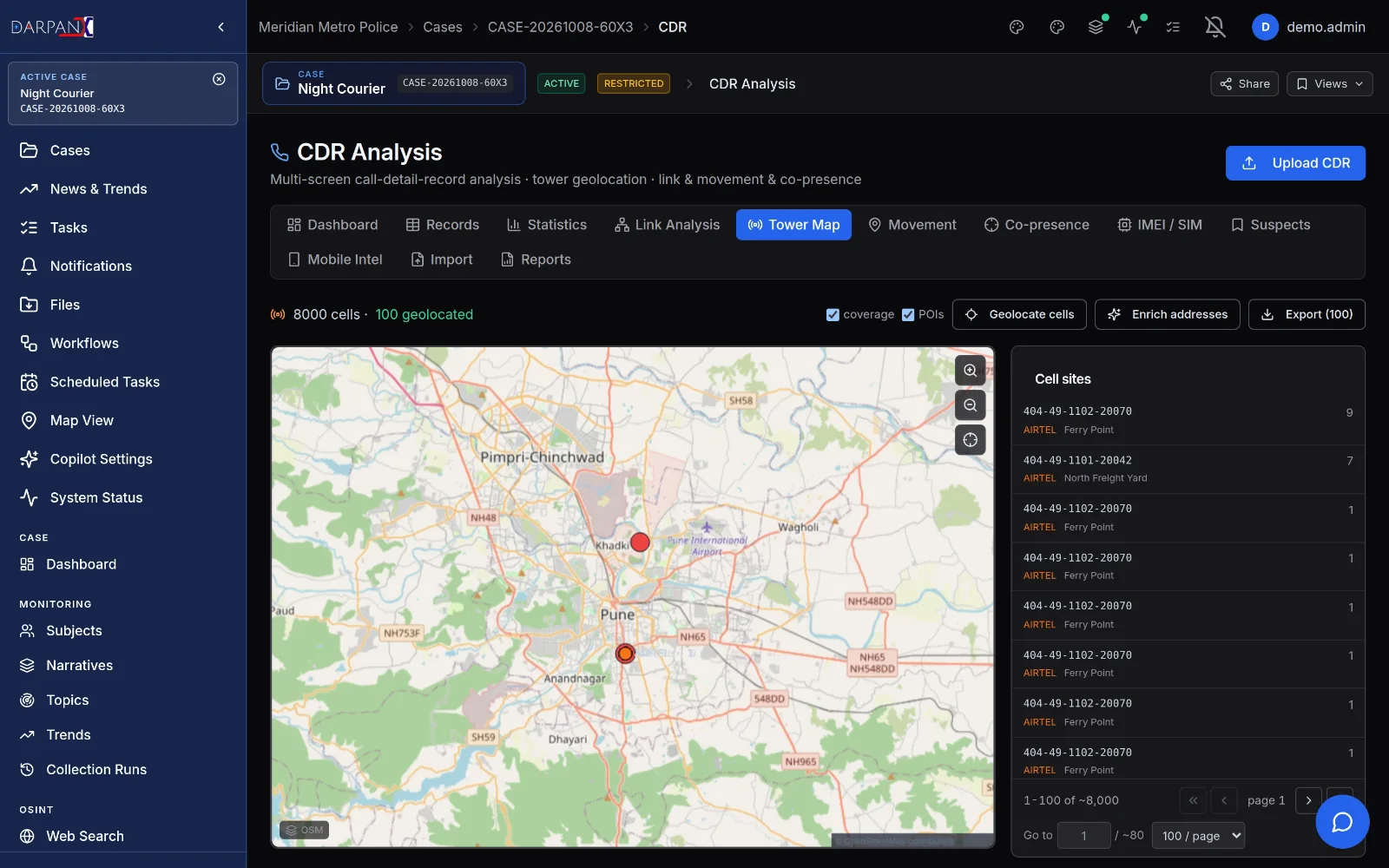Click the Upload CDR button

[x=1295, y=163]
